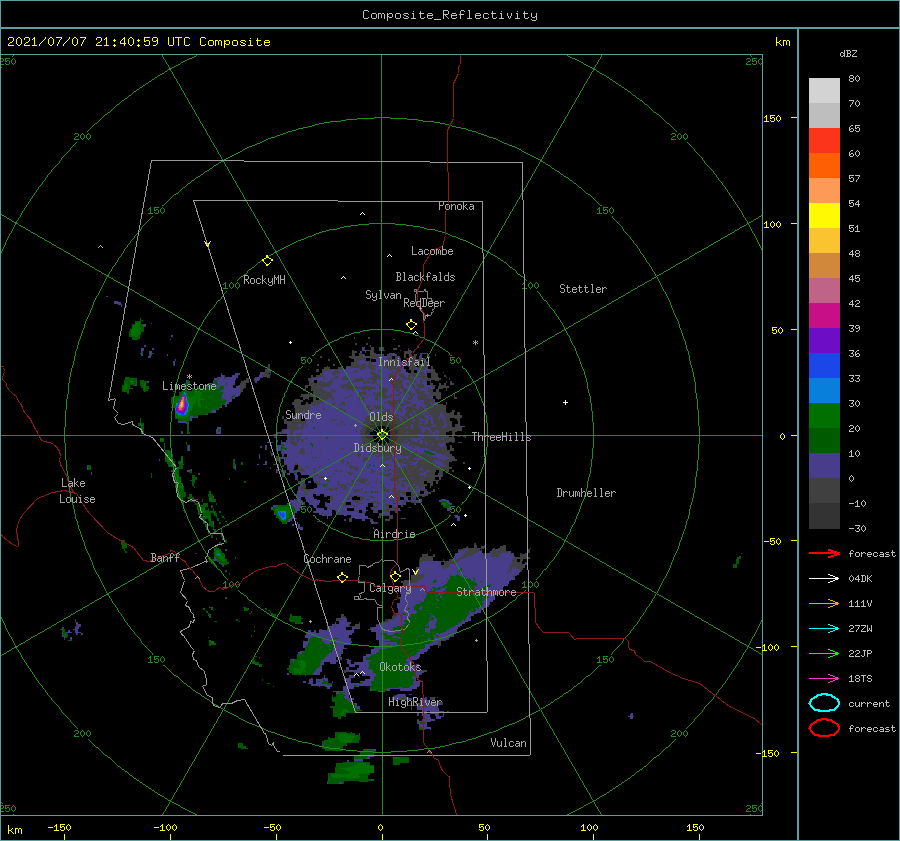Screen dimensions: 900x841
Task: Click the Lake Louise label
Action: click(x=77, y=491)
